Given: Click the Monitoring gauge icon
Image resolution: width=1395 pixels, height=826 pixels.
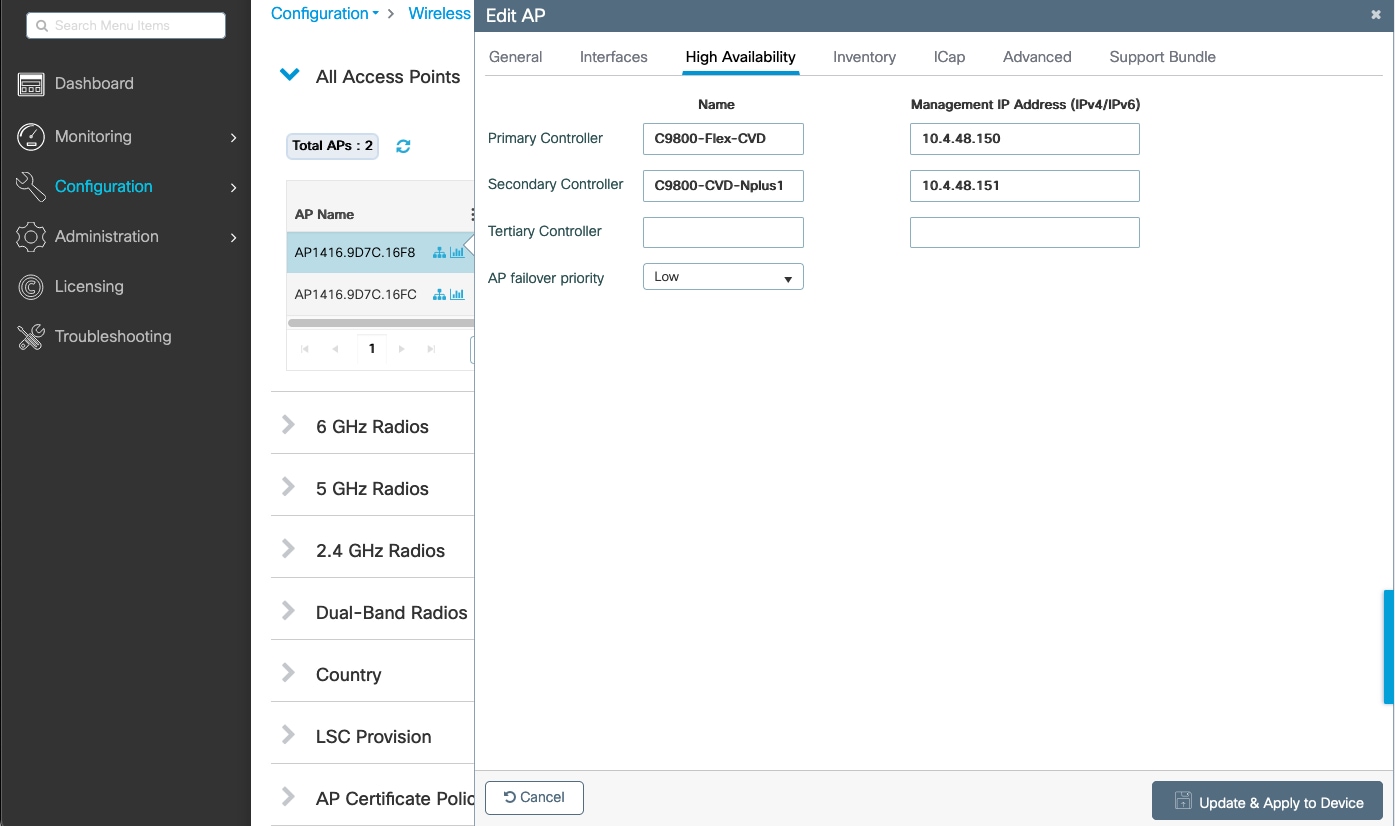Looking at the screenshot, I should point(31,137).
